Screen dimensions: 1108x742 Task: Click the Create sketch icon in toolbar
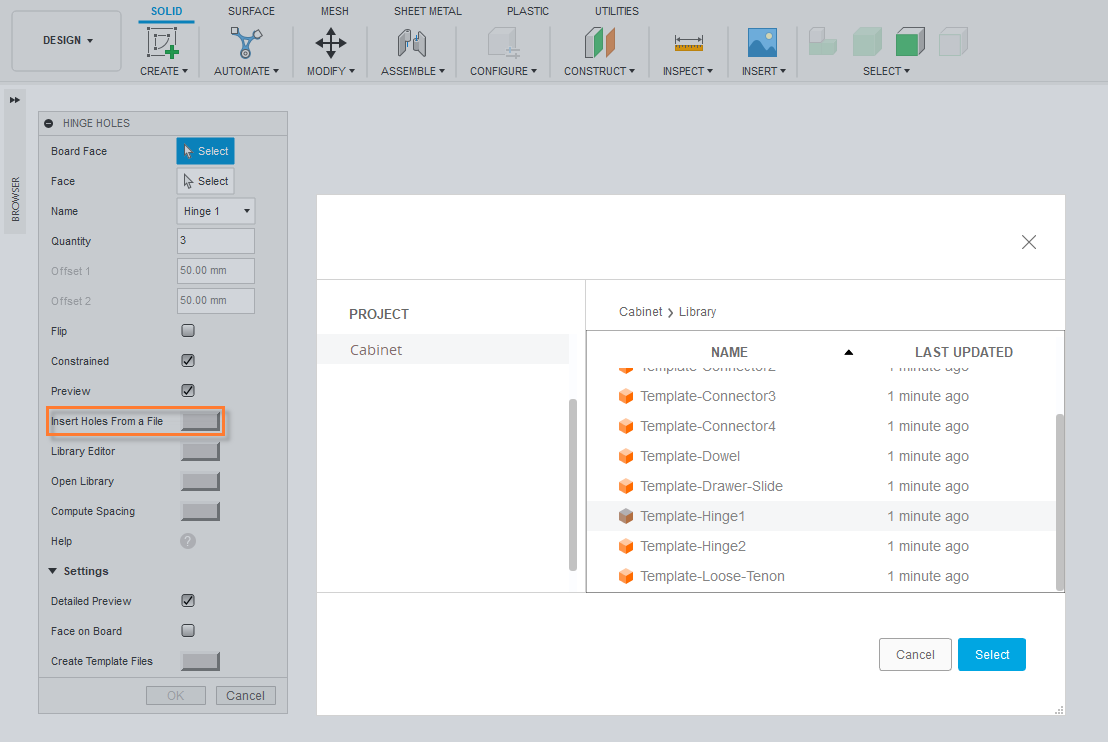(x=163, y=43)
